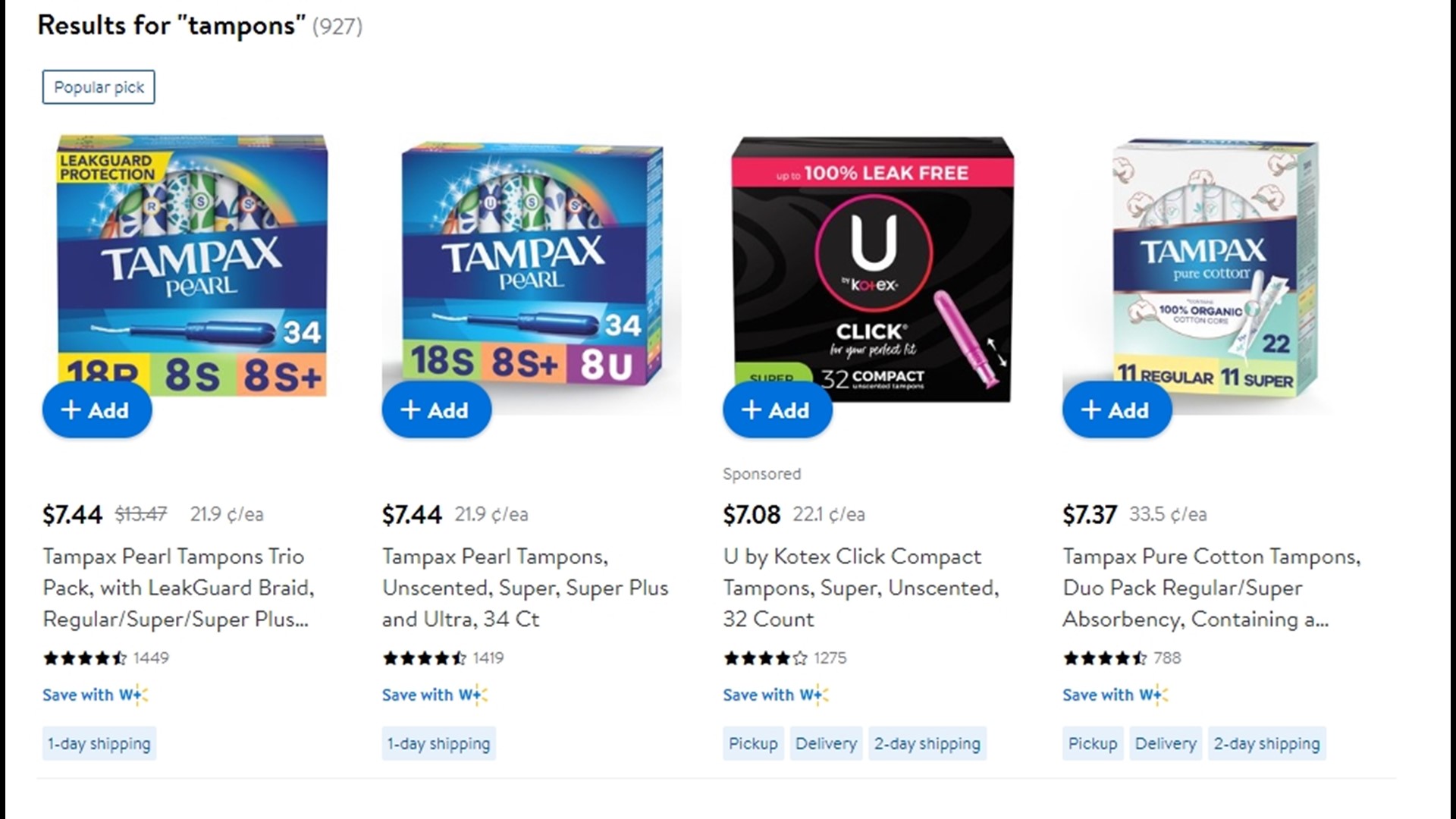Open the U by Kotex Click Compact product link
Image resolution: width=1456 pixels, height=819 pixels.
tap(861, 588)
